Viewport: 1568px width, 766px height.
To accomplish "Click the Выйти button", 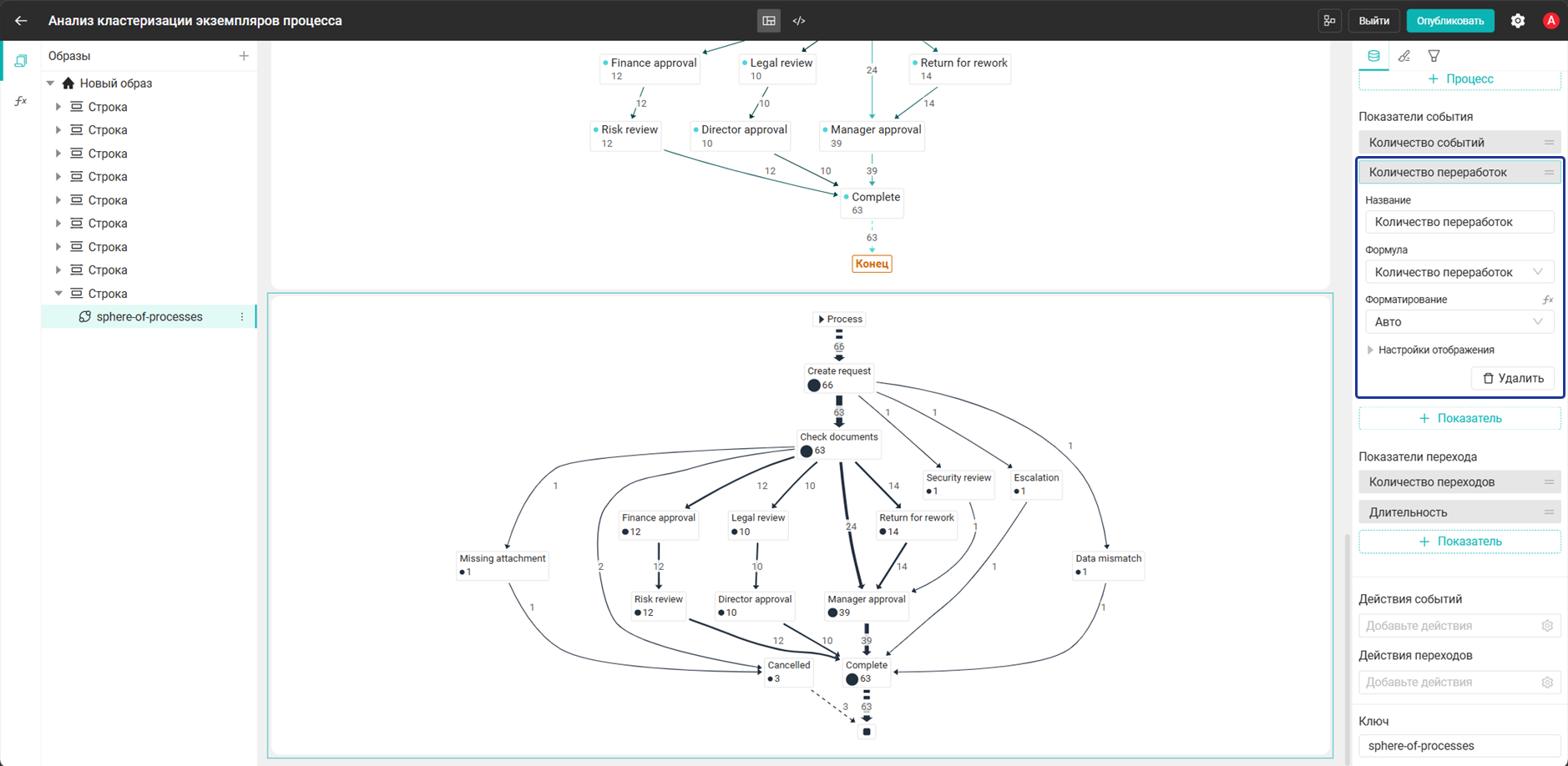I will (1373, 21).
